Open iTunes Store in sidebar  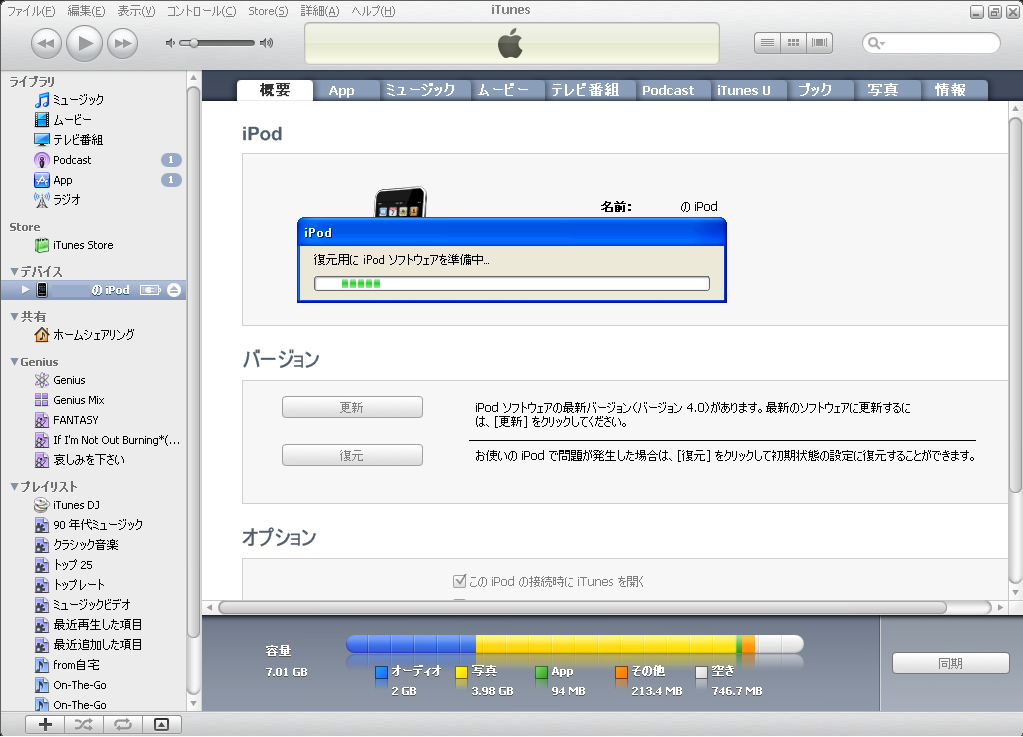click(x=83, y=245)
